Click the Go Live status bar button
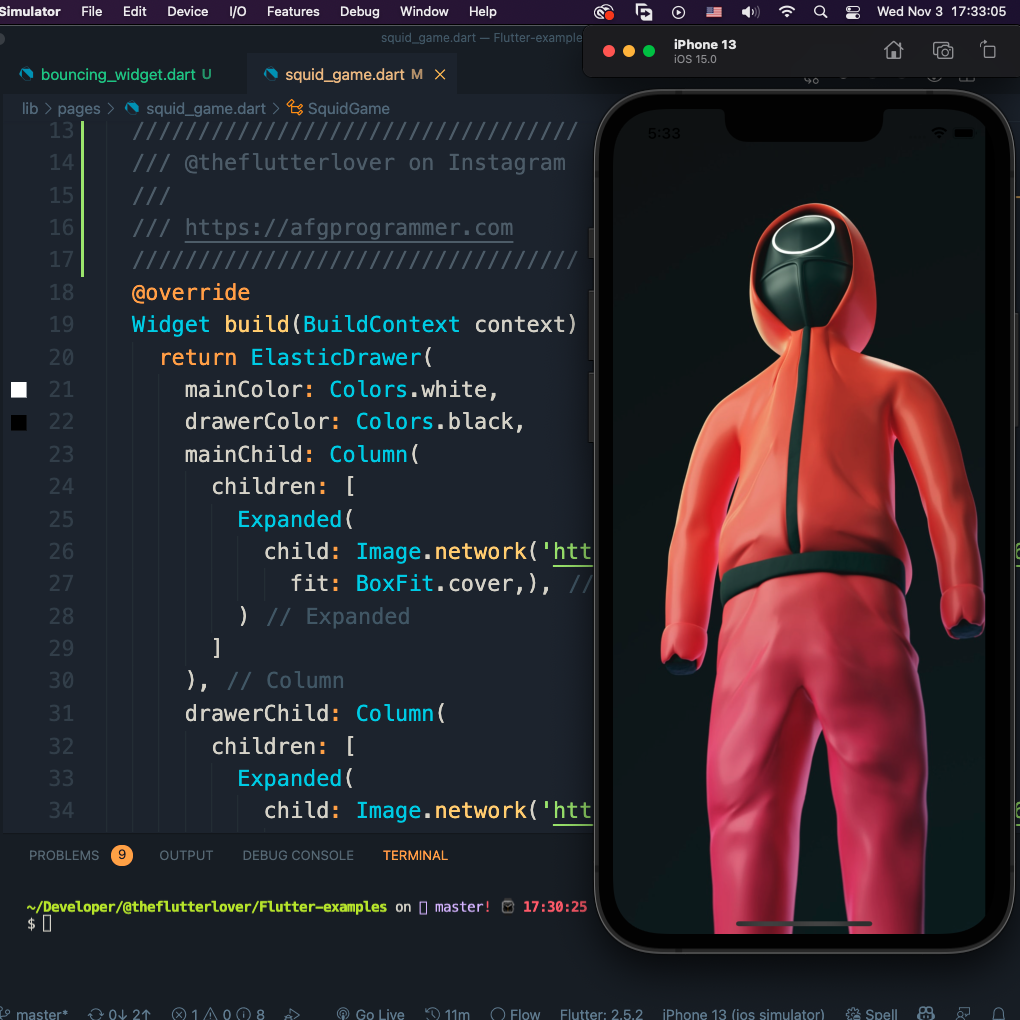Viewport: 1020px width, 1020px height. (370, 1013)
